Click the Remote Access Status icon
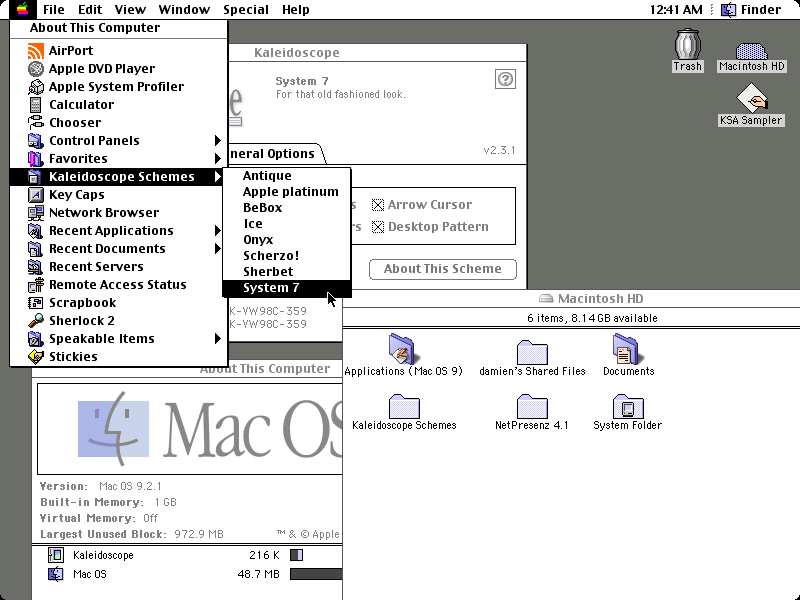The height and width of the screenshot is (600, 800). 35,285
